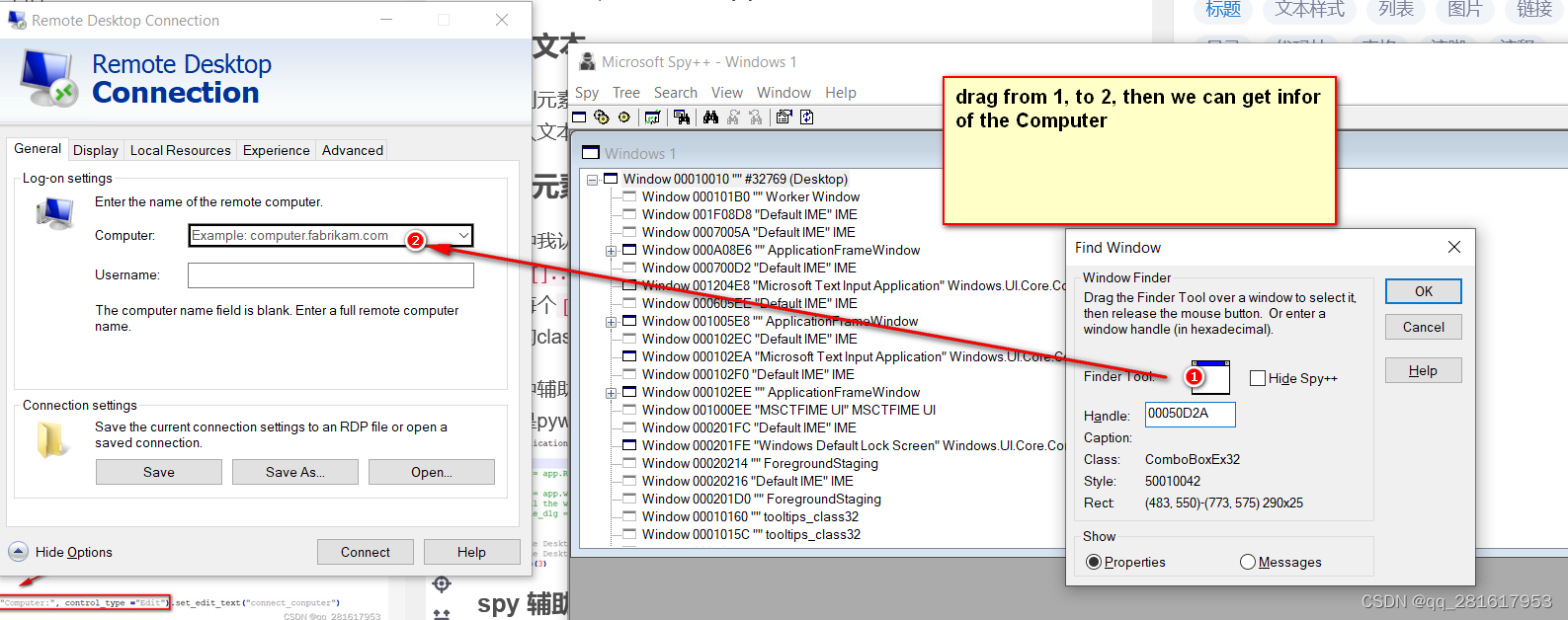
Task: Open the Properties toolbar icon in Spy++
Action: pyautogui.click(x=784, y=117)
